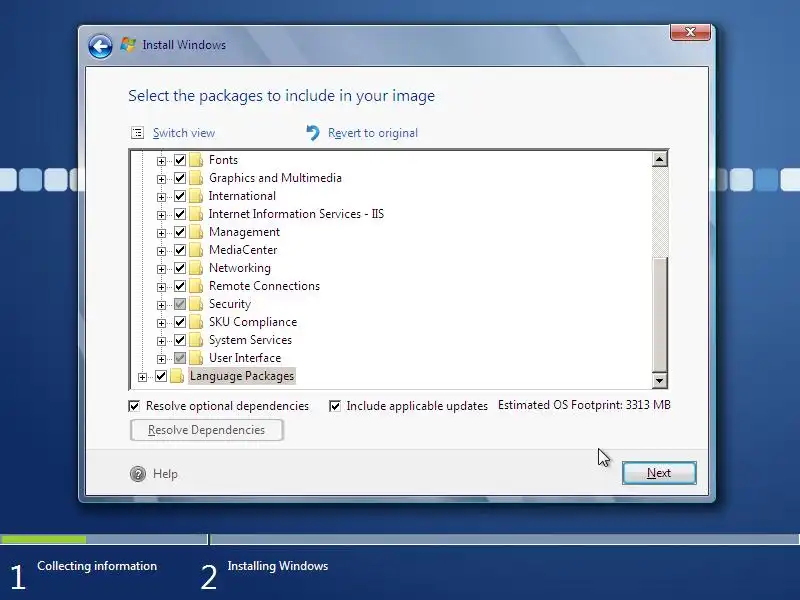Expand the MediaCenter tree node
Viewport: 800px width, 600px height.
pyautogui.click(x=161, y=251)
